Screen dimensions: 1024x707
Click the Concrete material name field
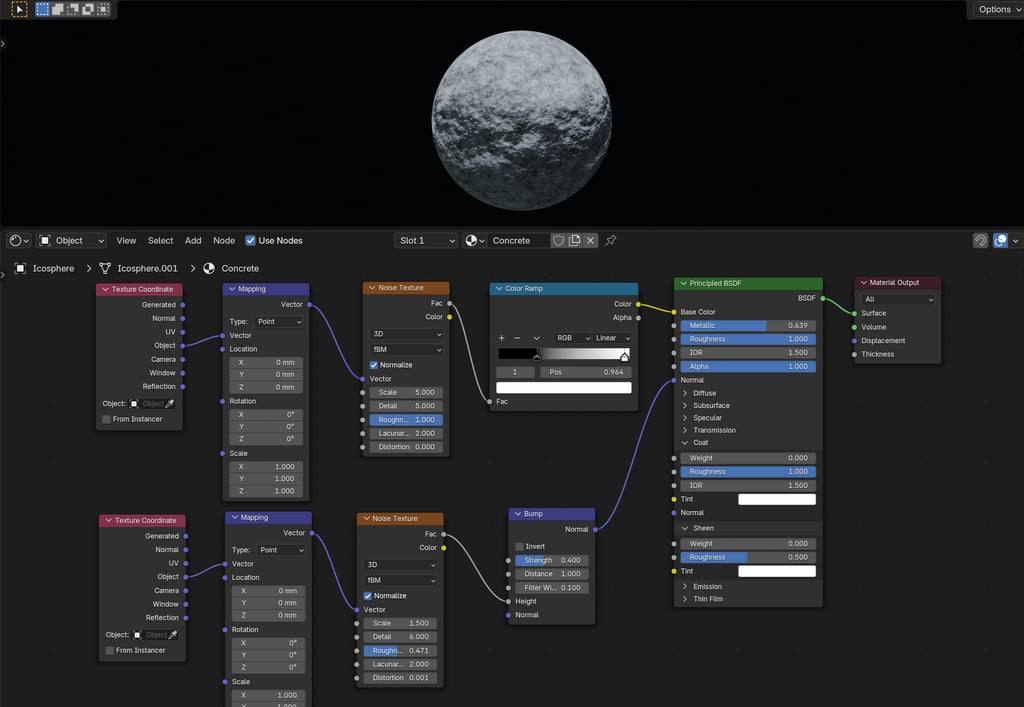[x=519, y=241]
